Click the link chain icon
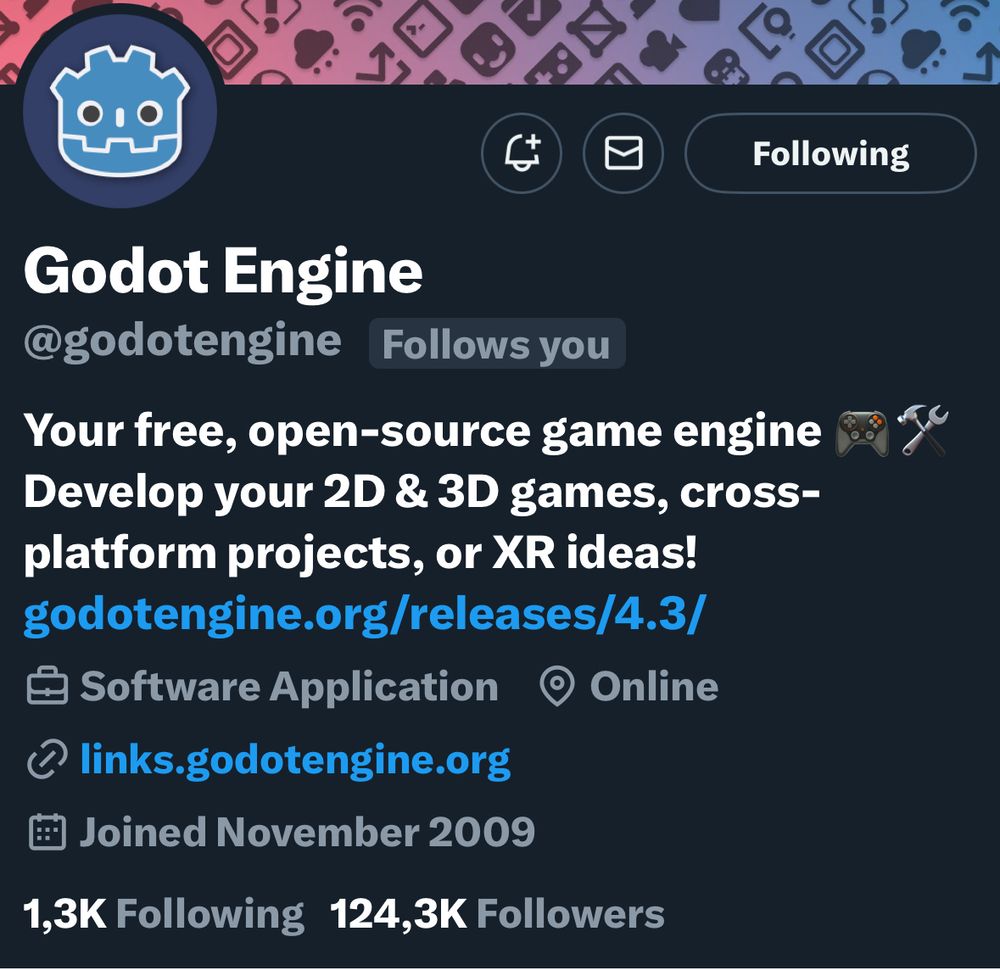 point(47,760)
